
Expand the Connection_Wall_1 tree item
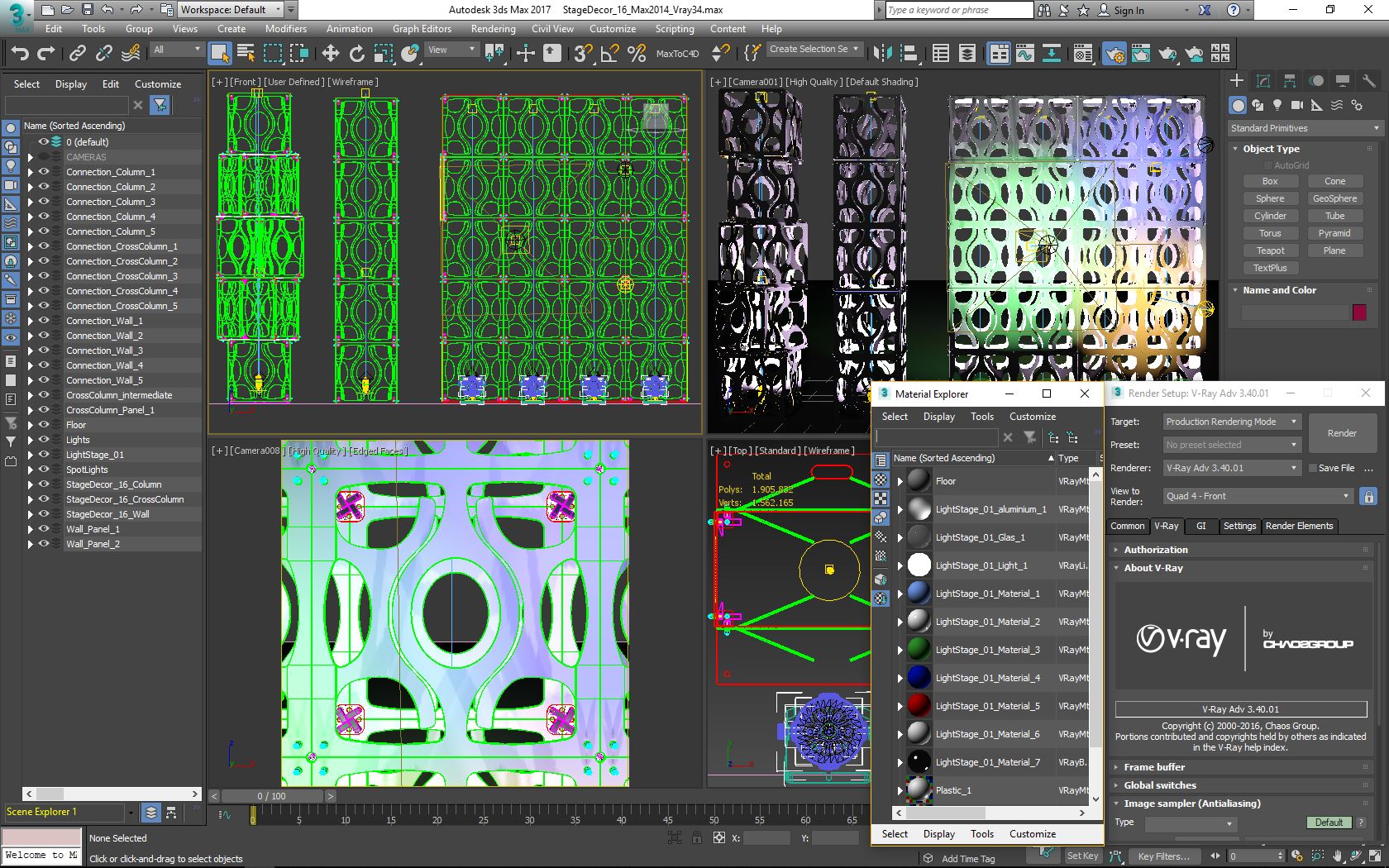[31, 321]
